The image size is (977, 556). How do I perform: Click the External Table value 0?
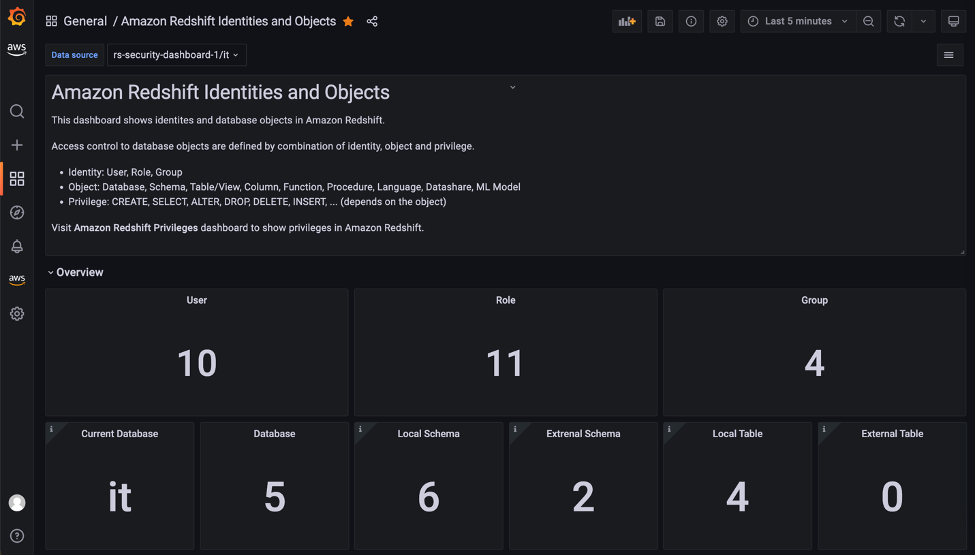(892, 497)
